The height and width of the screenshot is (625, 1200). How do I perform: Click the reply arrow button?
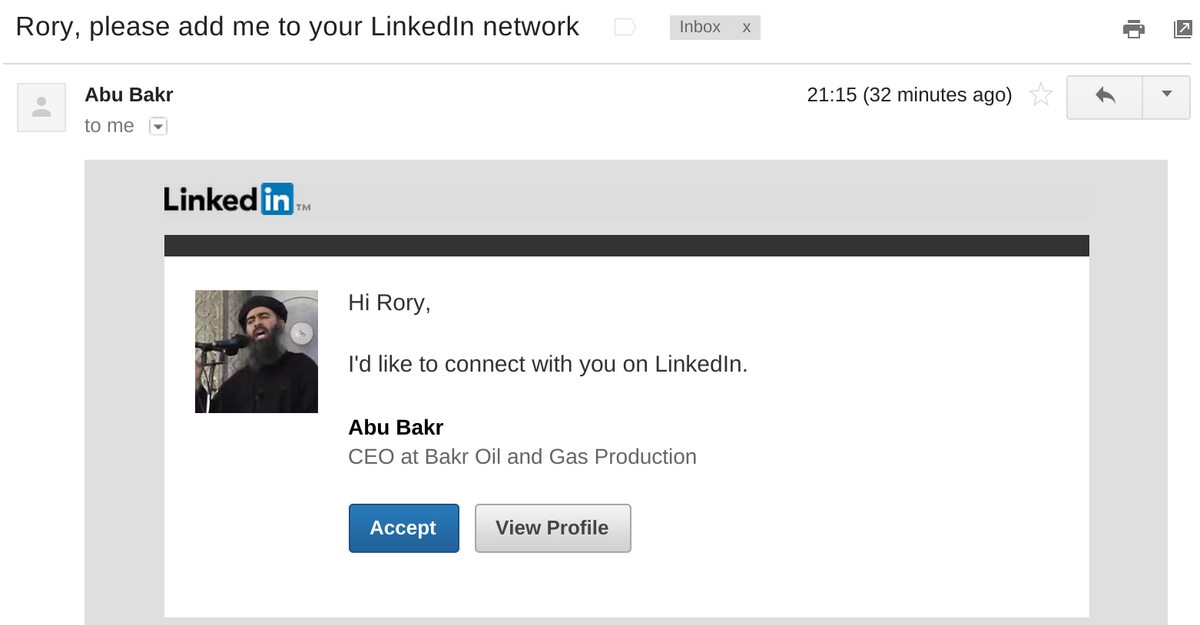(1104, 96)
